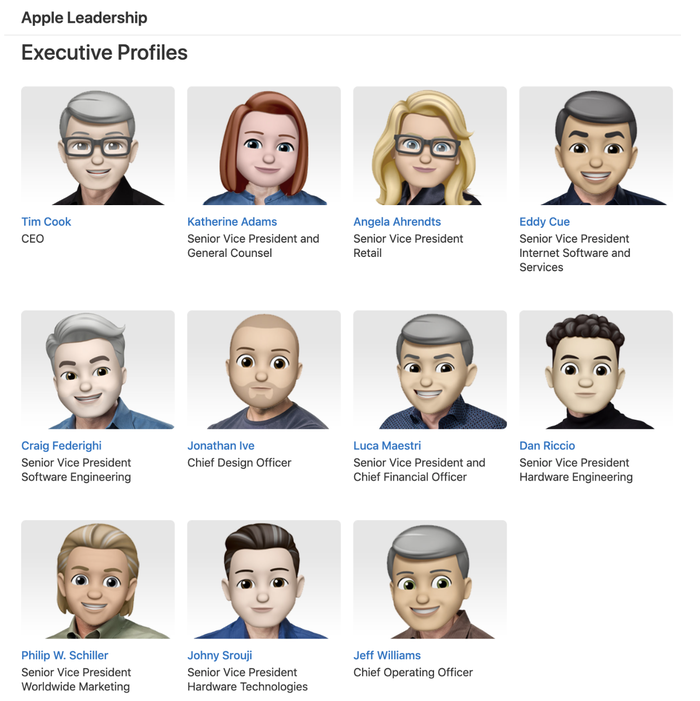Viewport: 700px width, 701px height.
Task: Visit the Angela Ahrendts name link
Action: click(397, 222)
